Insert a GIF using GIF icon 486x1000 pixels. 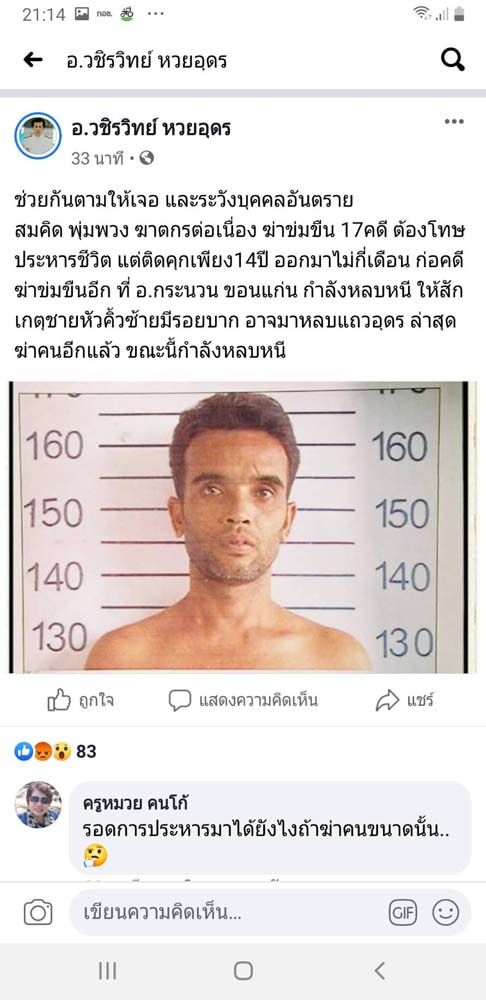(403, 913)
